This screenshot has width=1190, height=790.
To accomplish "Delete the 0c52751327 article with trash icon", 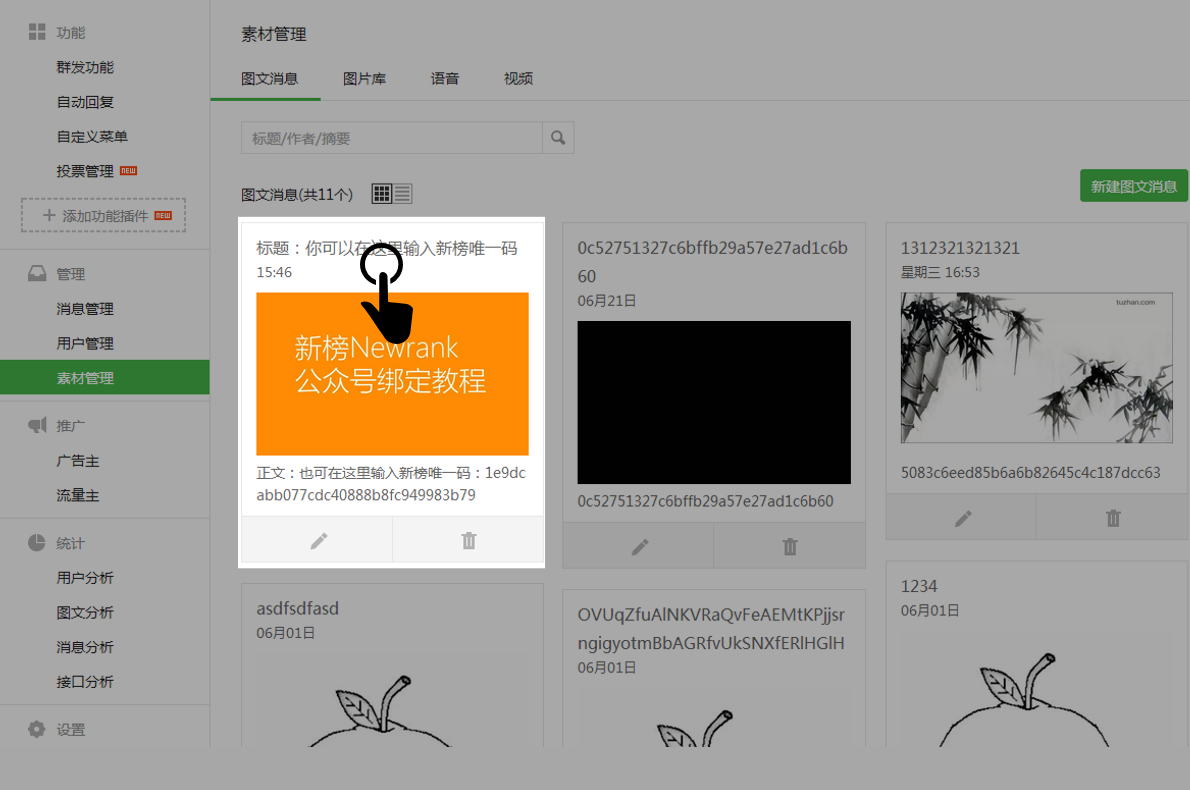I will point(790,546).
